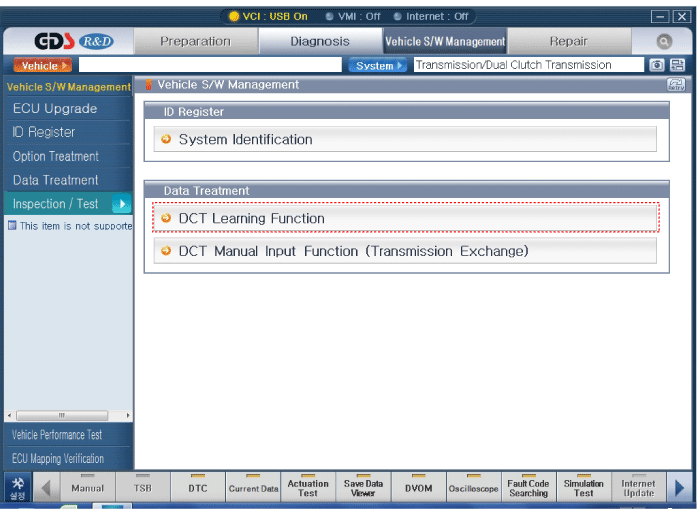This screenshot has height=514, width=700.
Task: Open ECU Upgrade in sidebar
Action: coord(55,109)
